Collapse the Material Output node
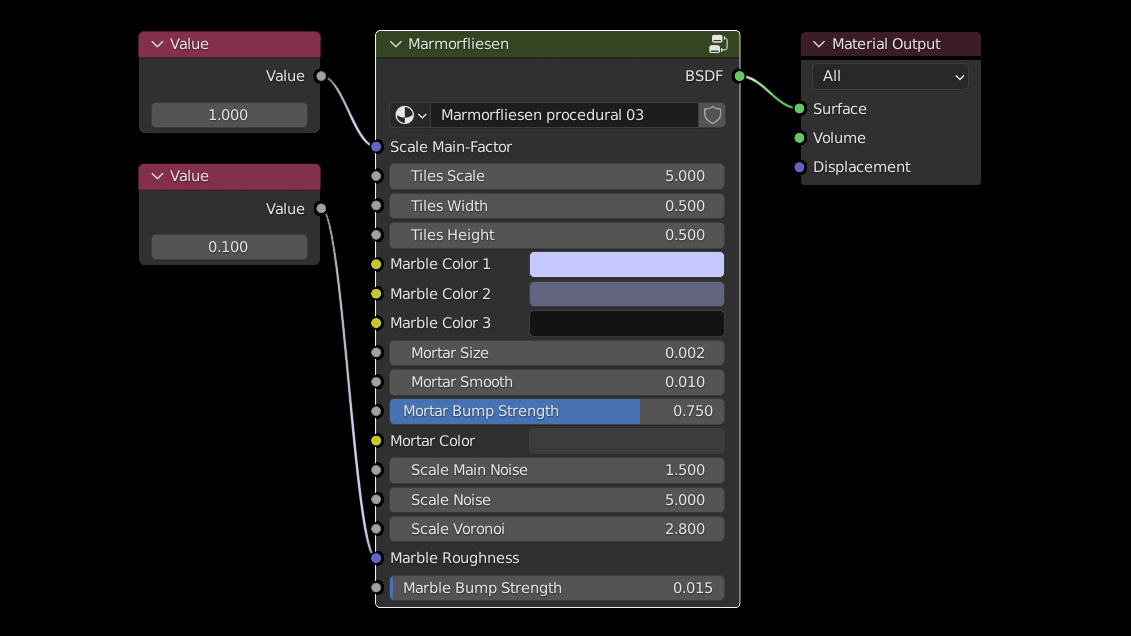1131x636 pixels. pyautogui.click(x=819, y=44)
